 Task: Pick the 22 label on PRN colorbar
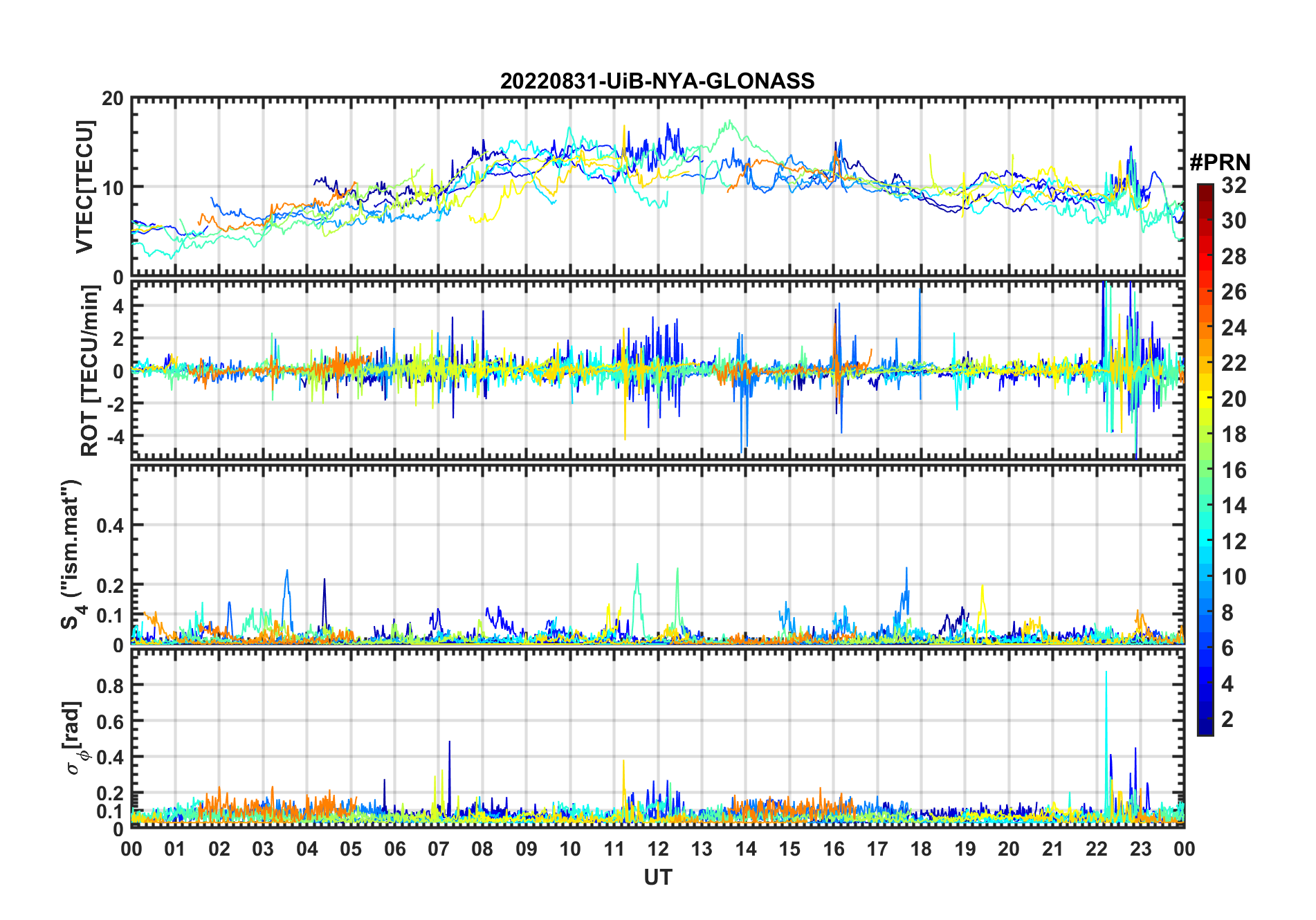click(x=1234, y=363)
